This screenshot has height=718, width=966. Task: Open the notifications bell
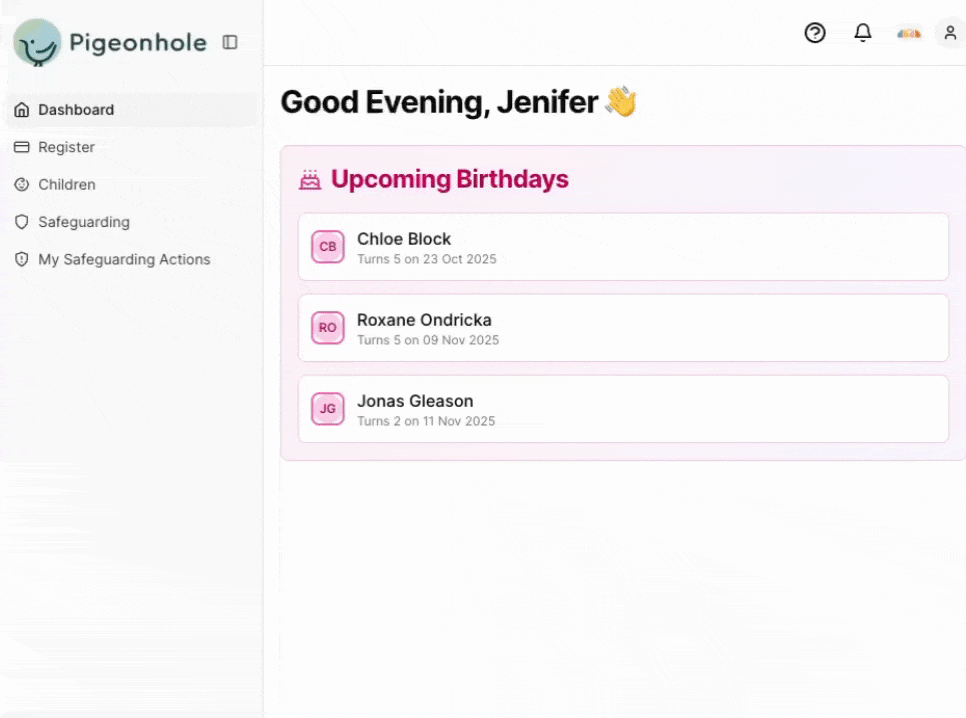(862, 33)
